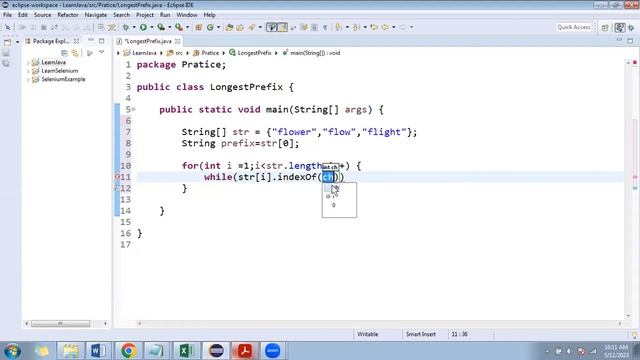The image size is (640, 360).
Task: Click the Coverage launch icon
Action: 161,27
